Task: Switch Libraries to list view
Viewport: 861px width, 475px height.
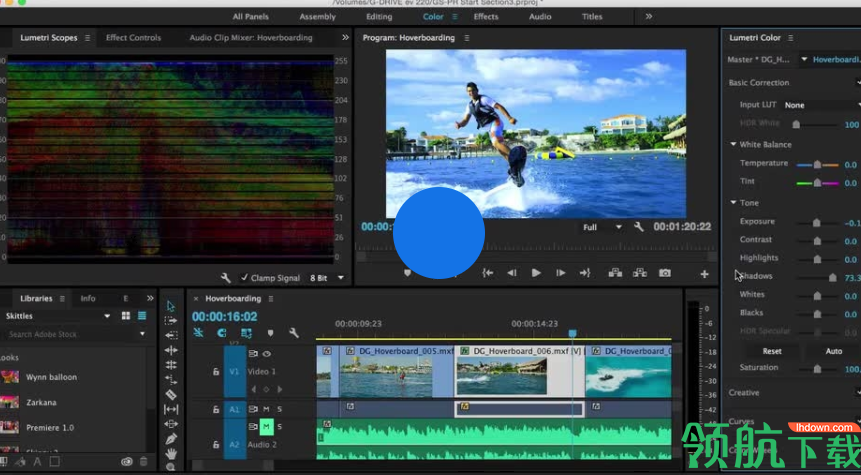Action: point(142,316)
